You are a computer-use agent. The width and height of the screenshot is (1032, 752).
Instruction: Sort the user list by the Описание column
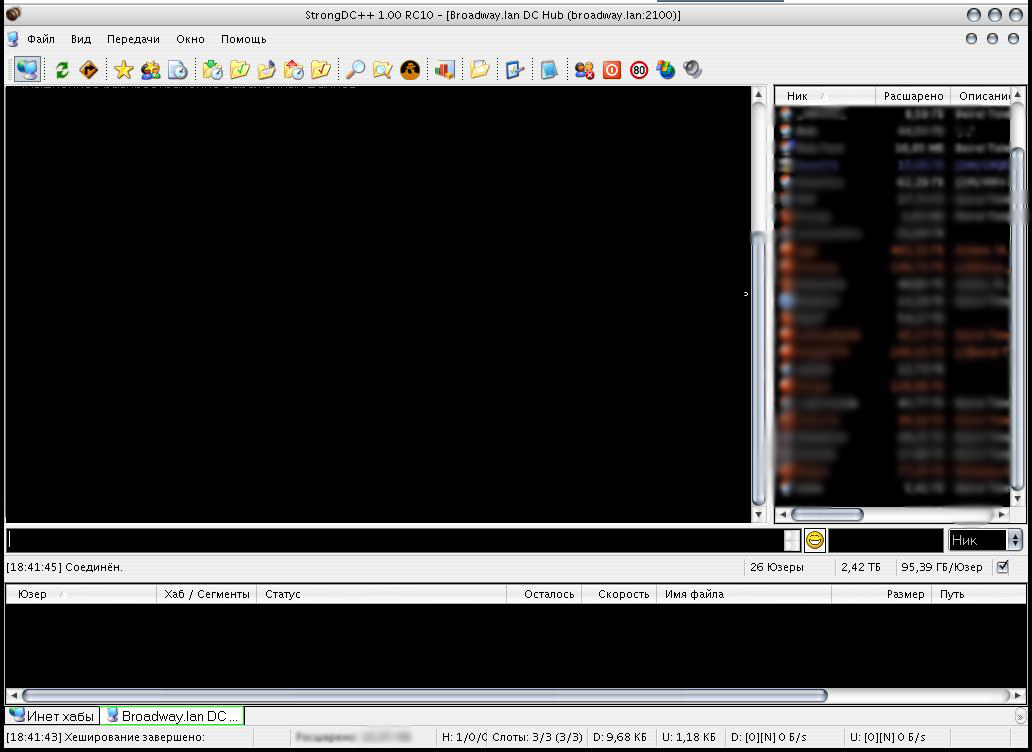coord(981,96)
